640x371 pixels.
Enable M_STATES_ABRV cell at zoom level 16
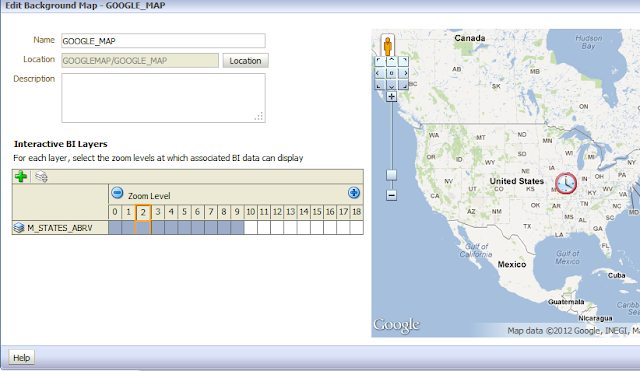pos(330,227)
